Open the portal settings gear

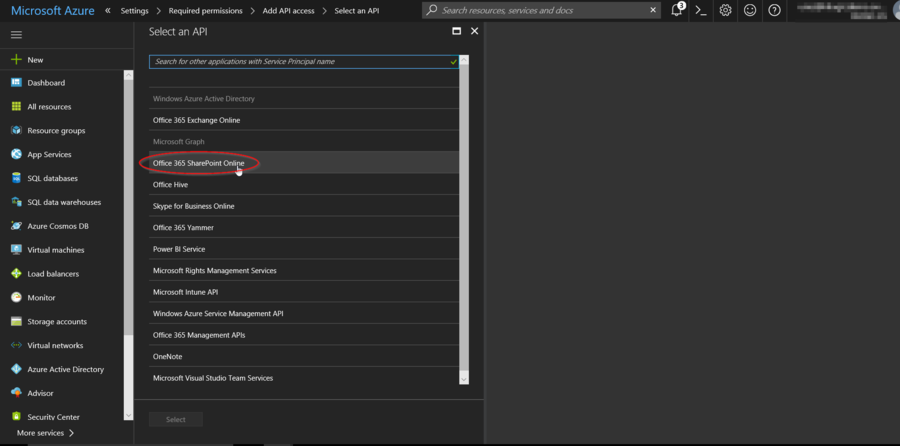726,10
